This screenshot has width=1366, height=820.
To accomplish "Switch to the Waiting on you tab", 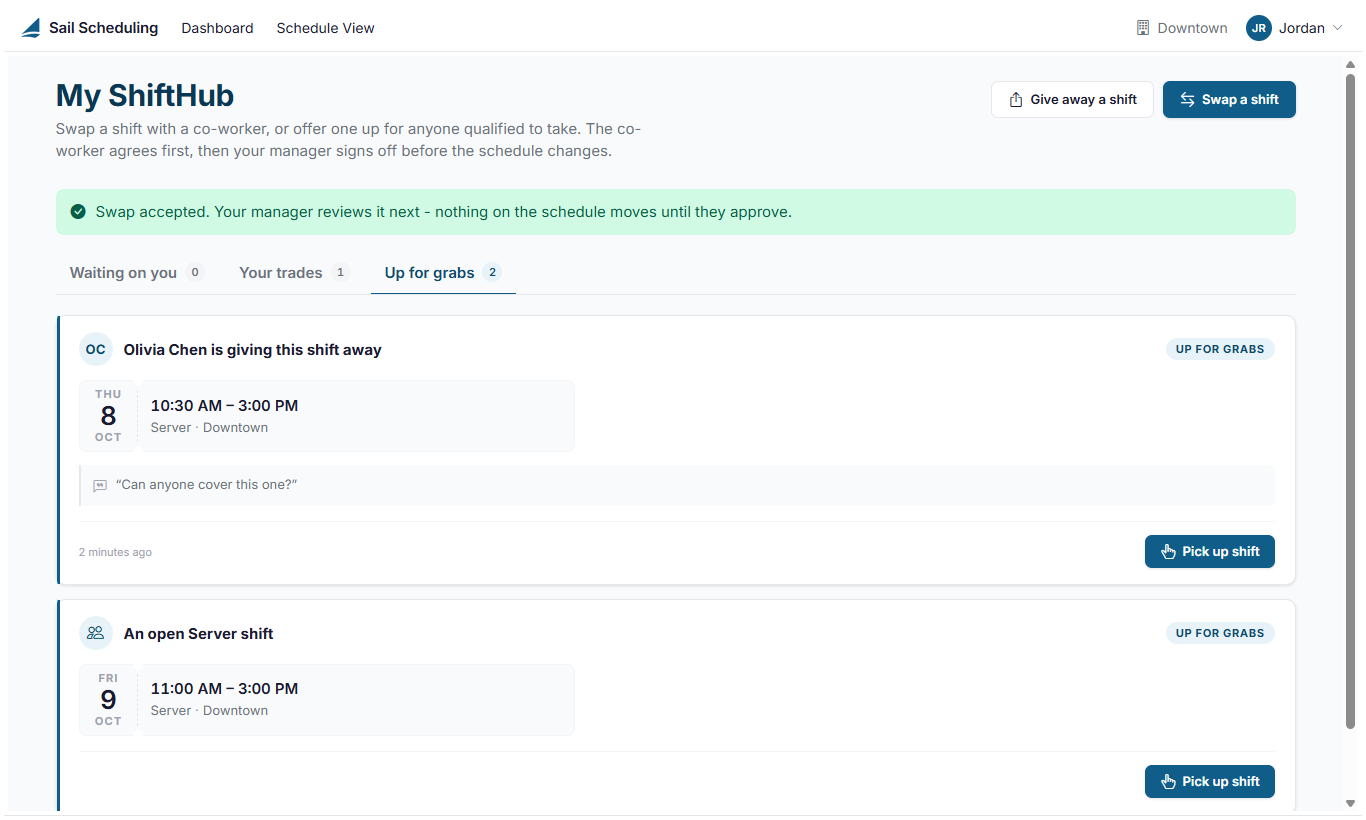I will [136, 273].
